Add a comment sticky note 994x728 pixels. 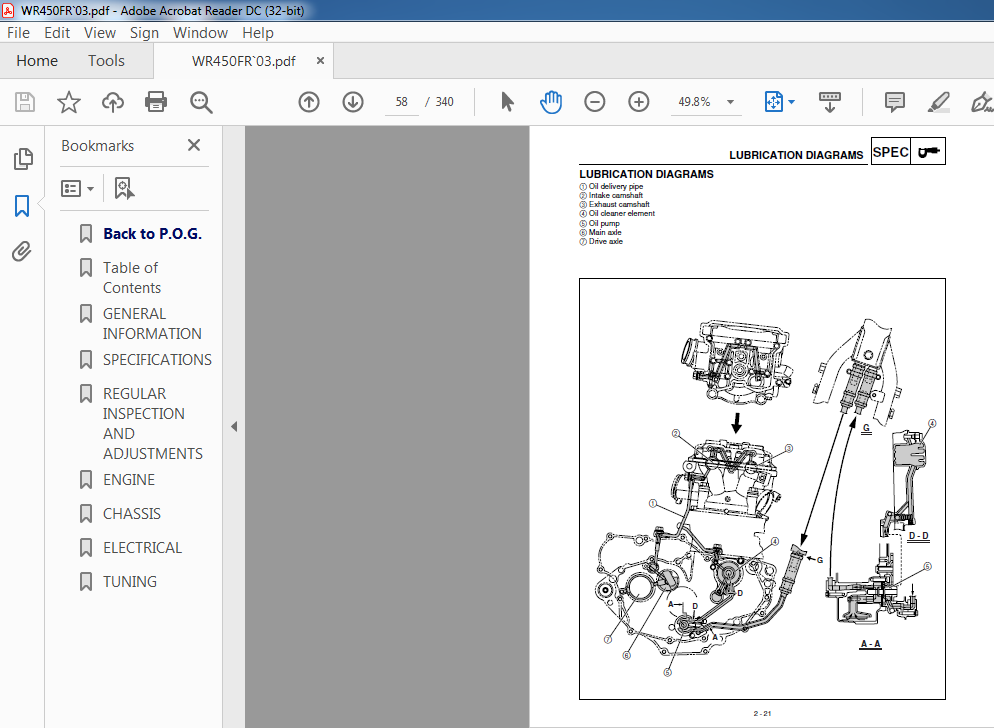pyautogui.click(x=894, y=102)
